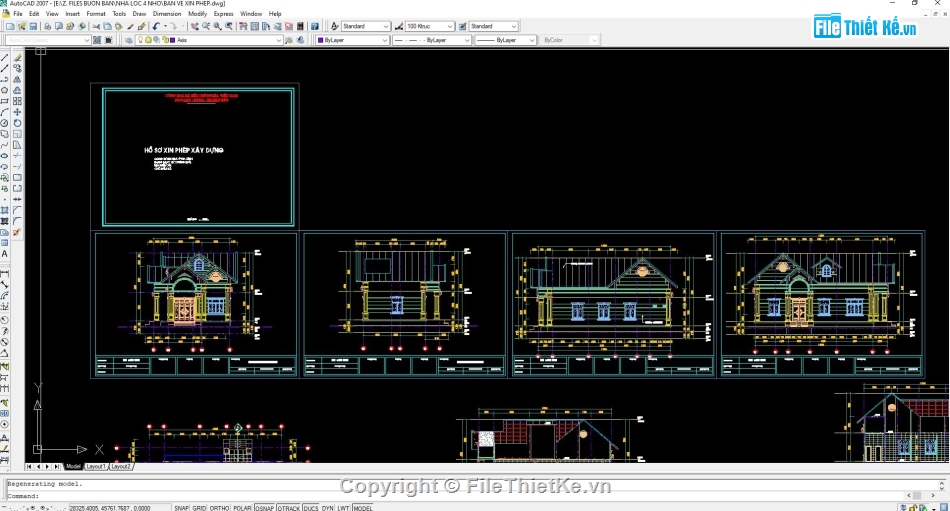Toggle ORTHO mode in status bar
Viewport: 950px width, 511px height.
click(219, 507)
